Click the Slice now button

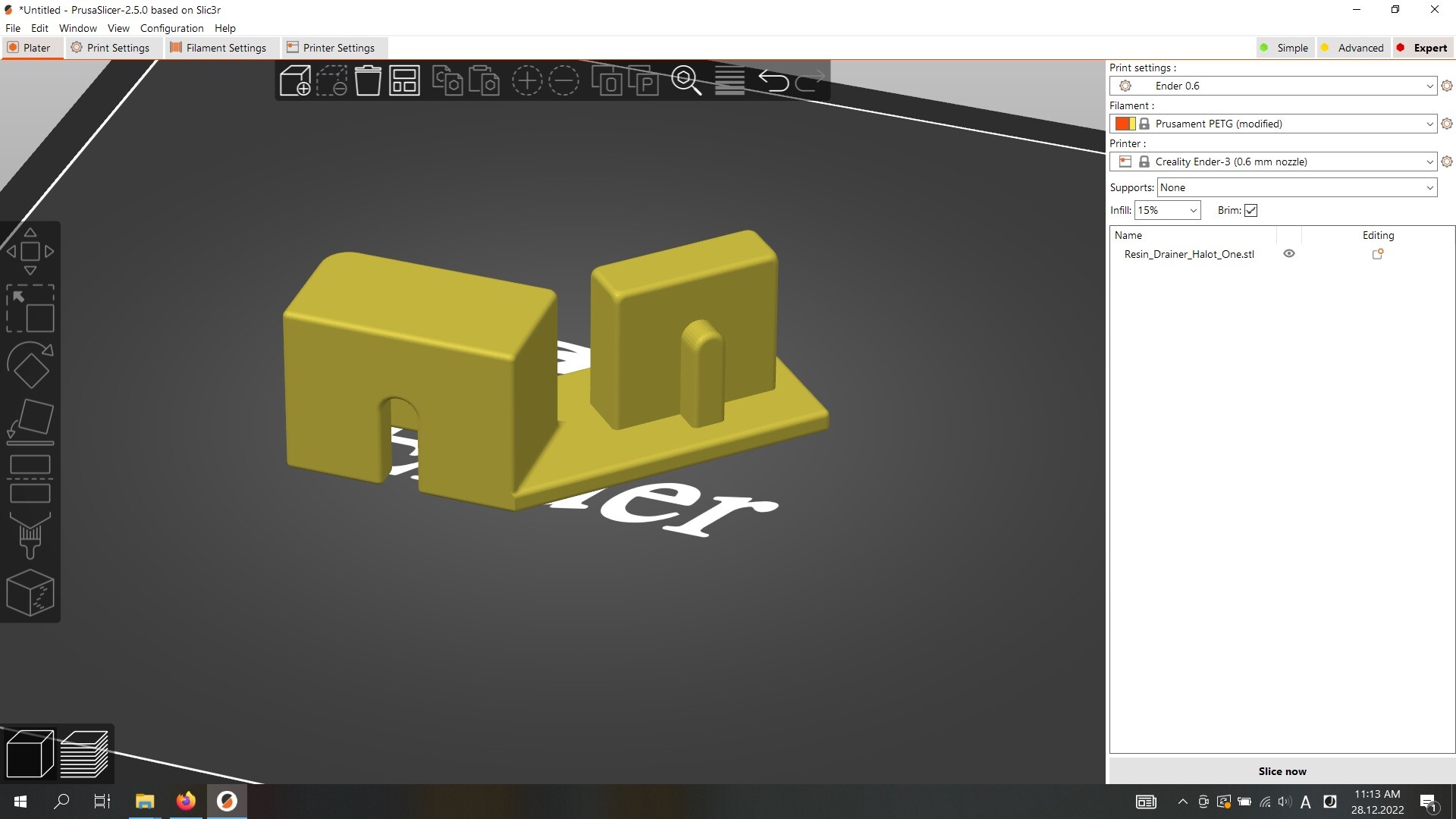1282,771
